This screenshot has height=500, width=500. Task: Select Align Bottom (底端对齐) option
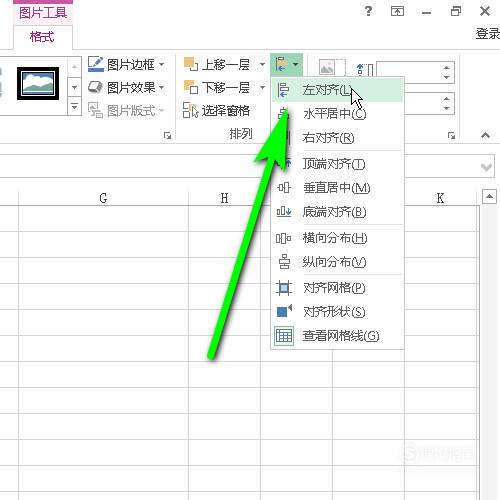337,212
